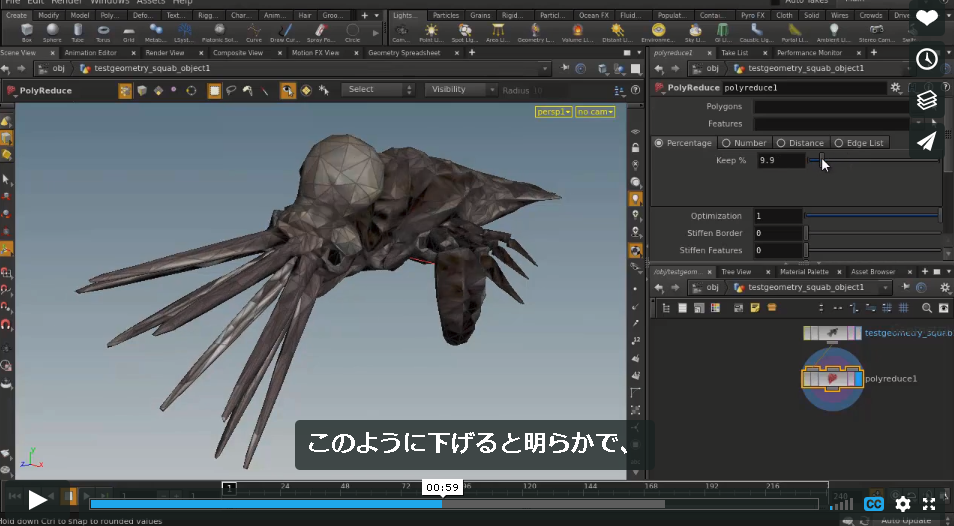954x526 pixels.
Task: Select the Box shelf tool
Action: click(x=26, y=32)
